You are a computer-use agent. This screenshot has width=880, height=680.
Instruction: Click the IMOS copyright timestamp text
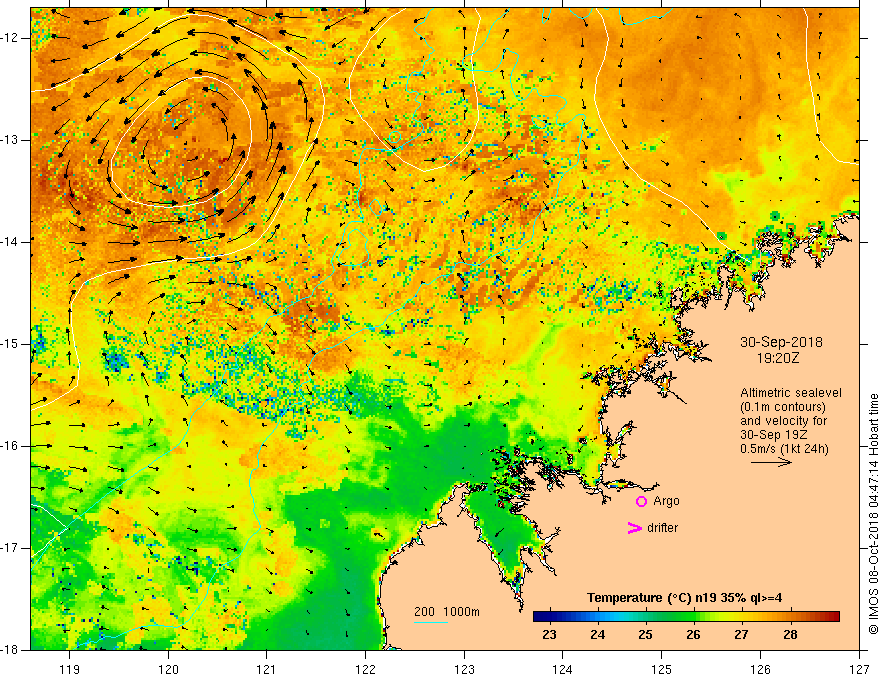[x=873, y=514]
